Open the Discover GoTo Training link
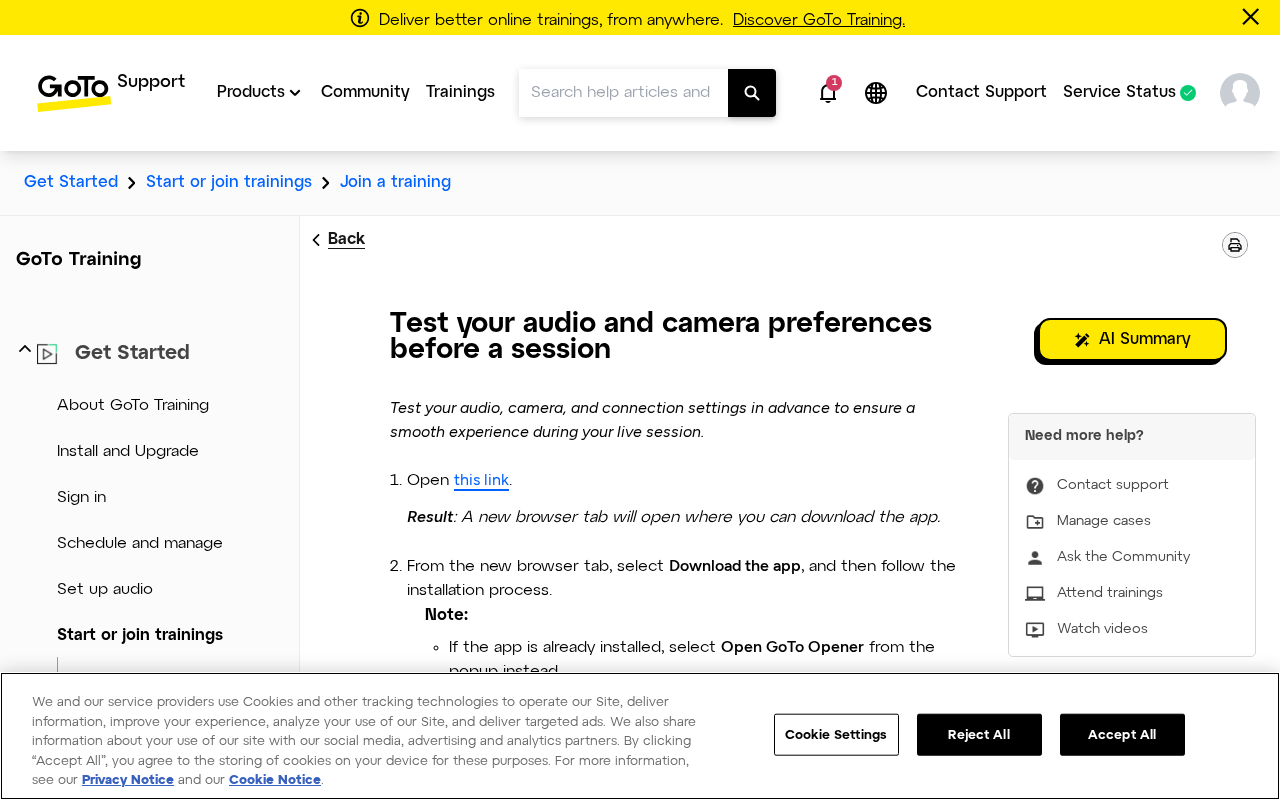 point(819,20)
